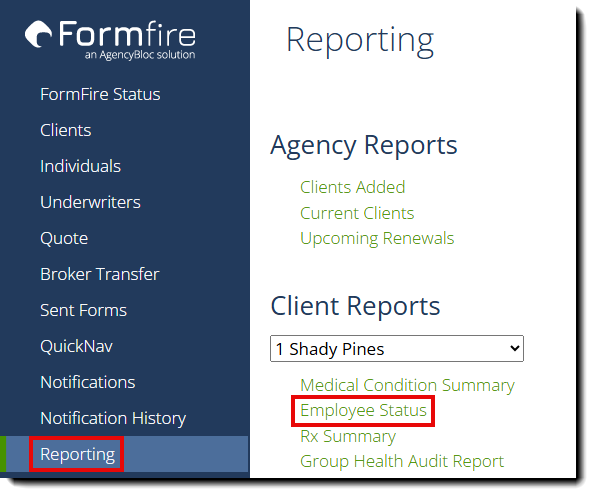Open Sent Forms in sidebar
The image size is (591, 495).
[x=84, y=311]
